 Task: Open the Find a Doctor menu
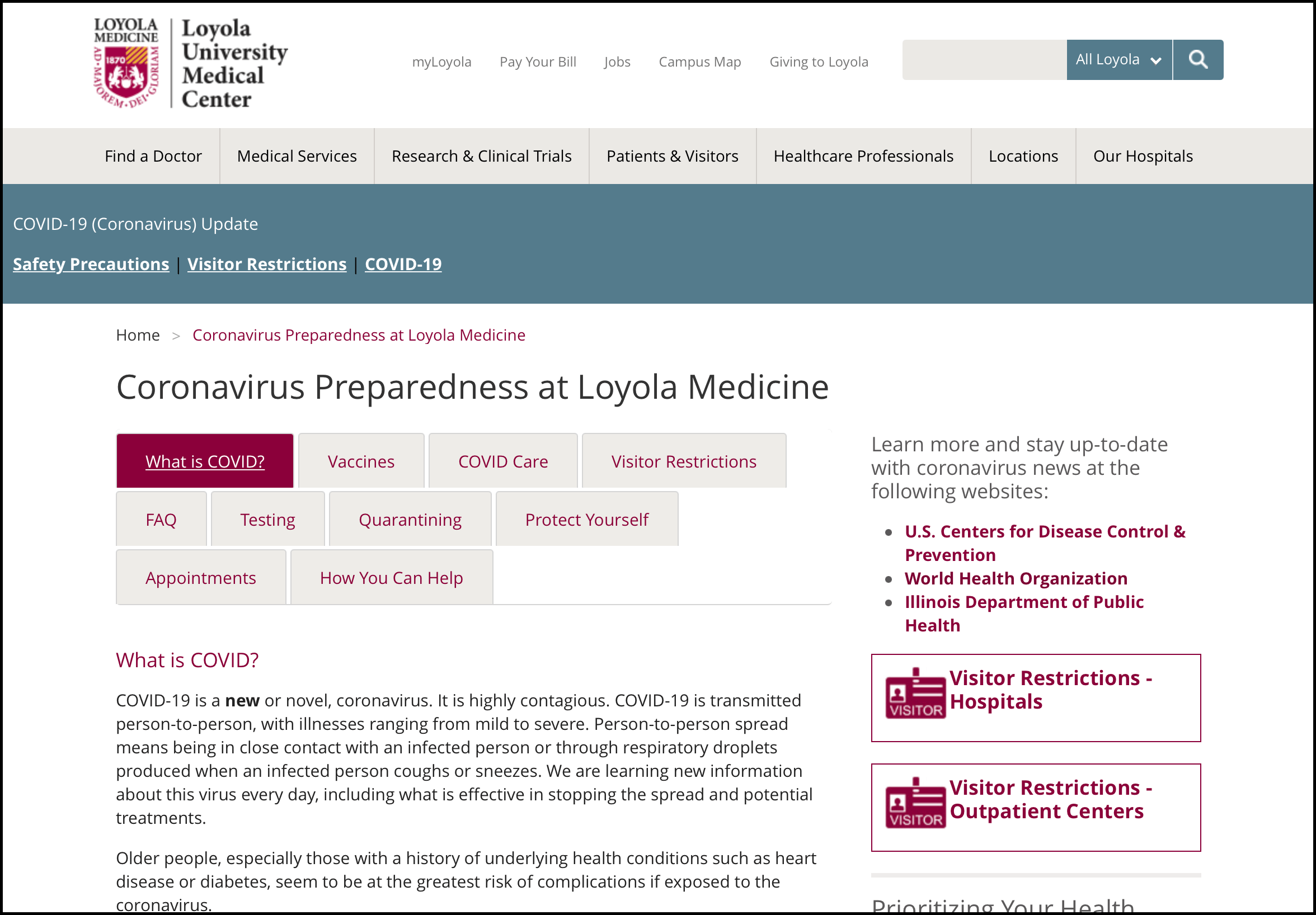(x=153, y=156)
